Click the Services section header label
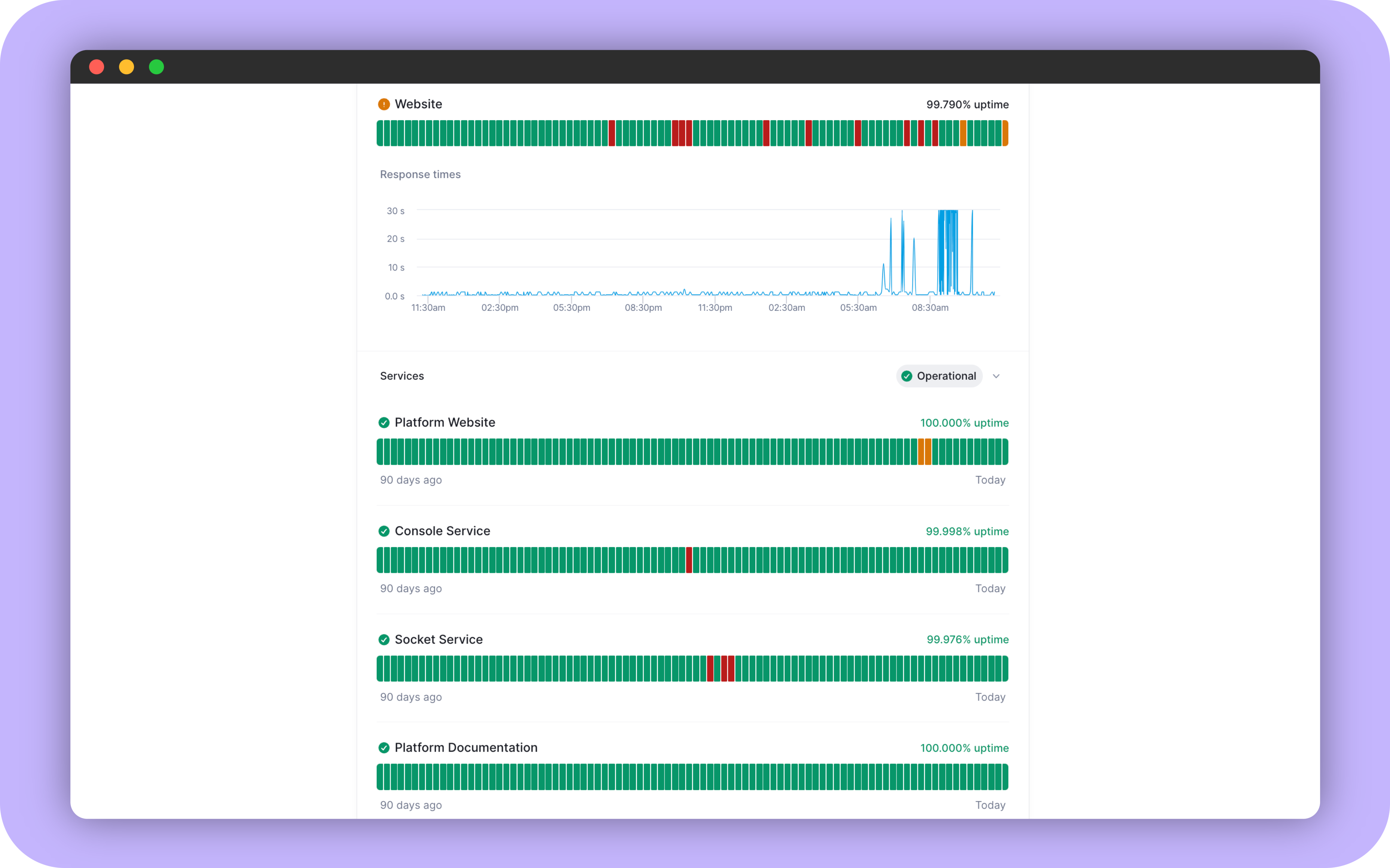The width and height of the screenshot is (1390, 868). [401, 376]
